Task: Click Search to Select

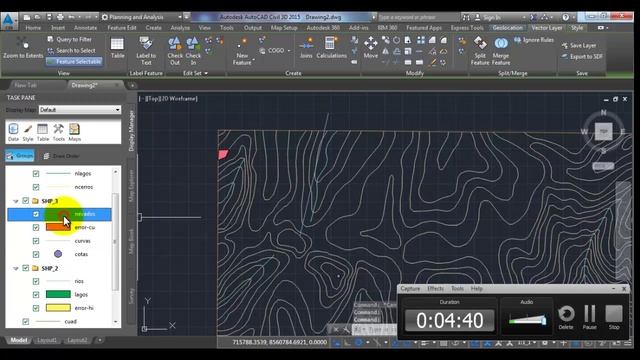Action: click(x=71, y=50)
